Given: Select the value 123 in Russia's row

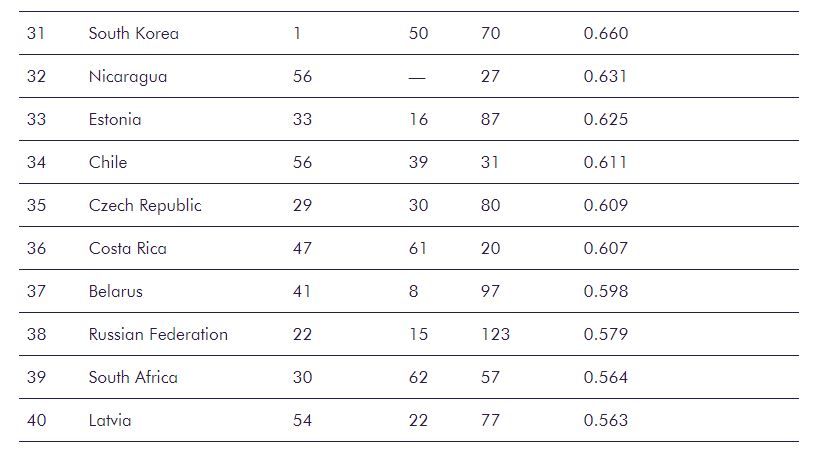Looking at the screenshot, I should coord(495,334).
